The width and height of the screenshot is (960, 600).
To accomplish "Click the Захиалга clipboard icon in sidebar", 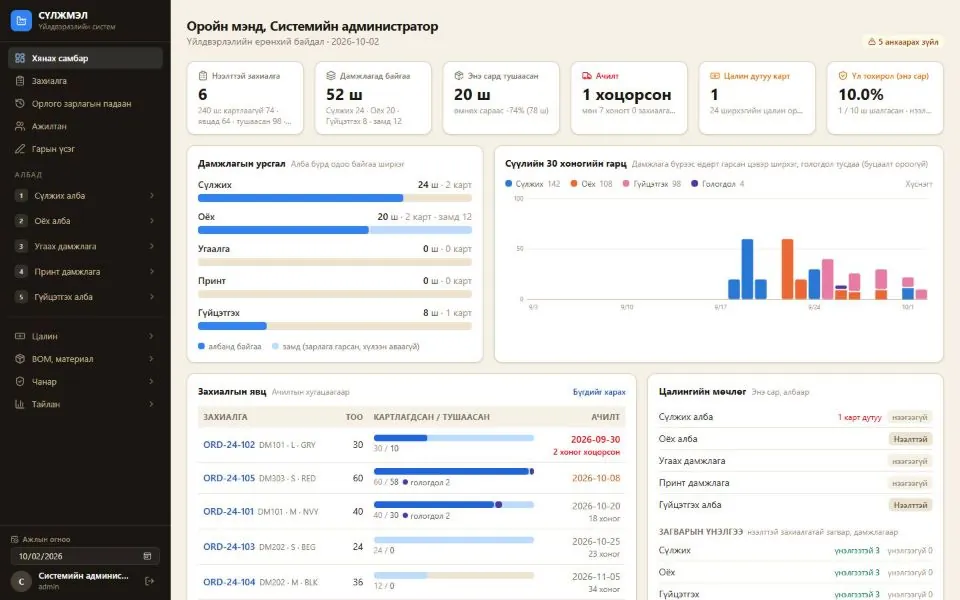I will [x=20, y=81].
